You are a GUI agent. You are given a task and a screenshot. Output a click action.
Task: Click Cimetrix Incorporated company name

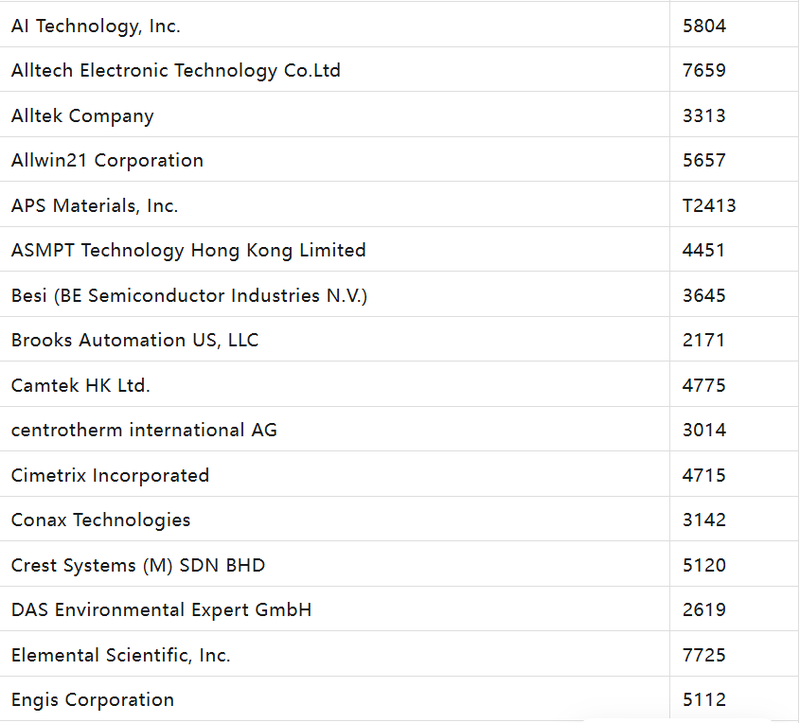110,476
